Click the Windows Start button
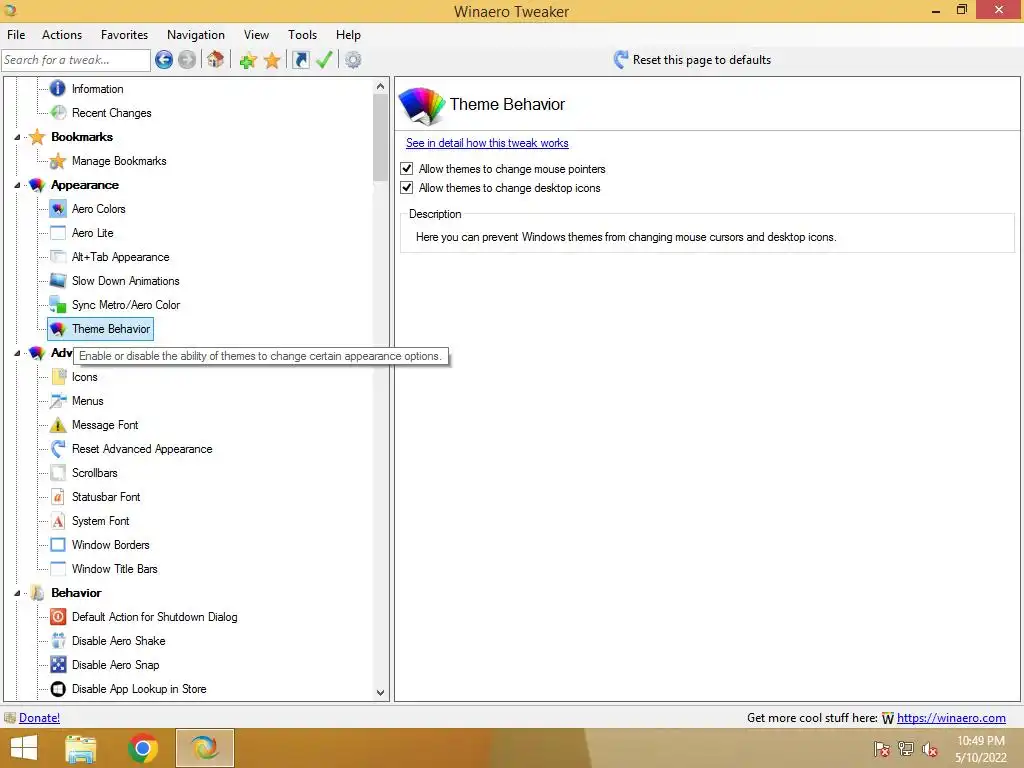The image size is (1024, 768). [x=24, y=748]
